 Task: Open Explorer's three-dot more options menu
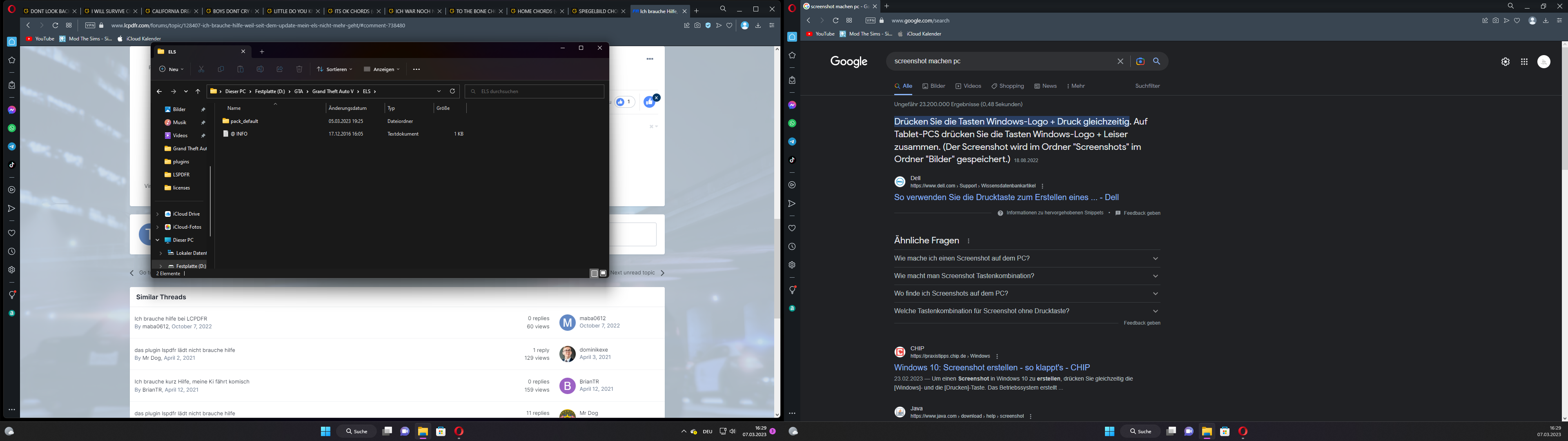[x=416, y=69]
